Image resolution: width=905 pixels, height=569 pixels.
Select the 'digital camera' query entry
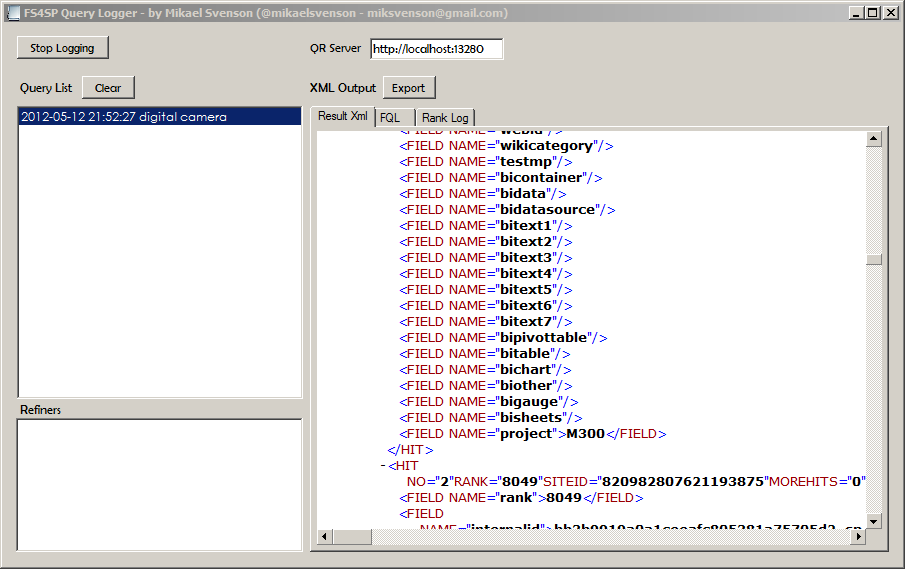click(x=160, y=117)
